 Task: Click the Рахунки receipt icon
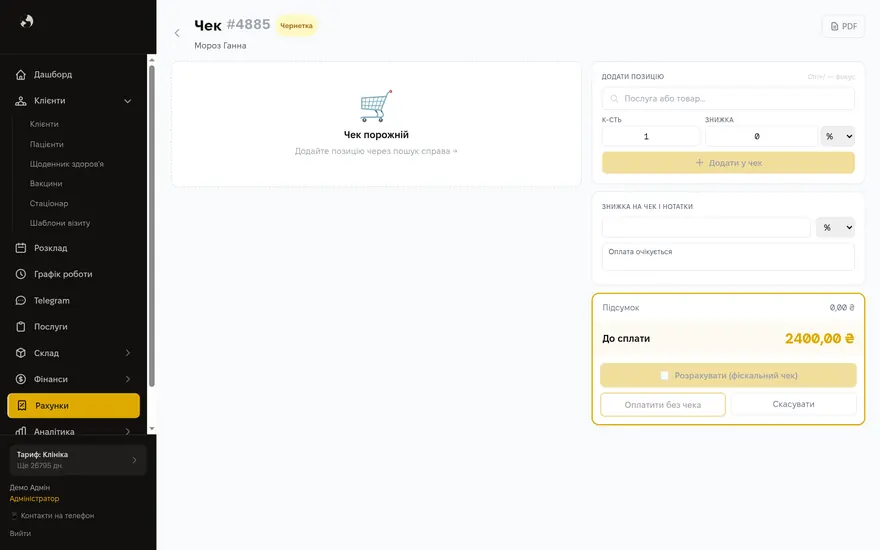point(22,405)
